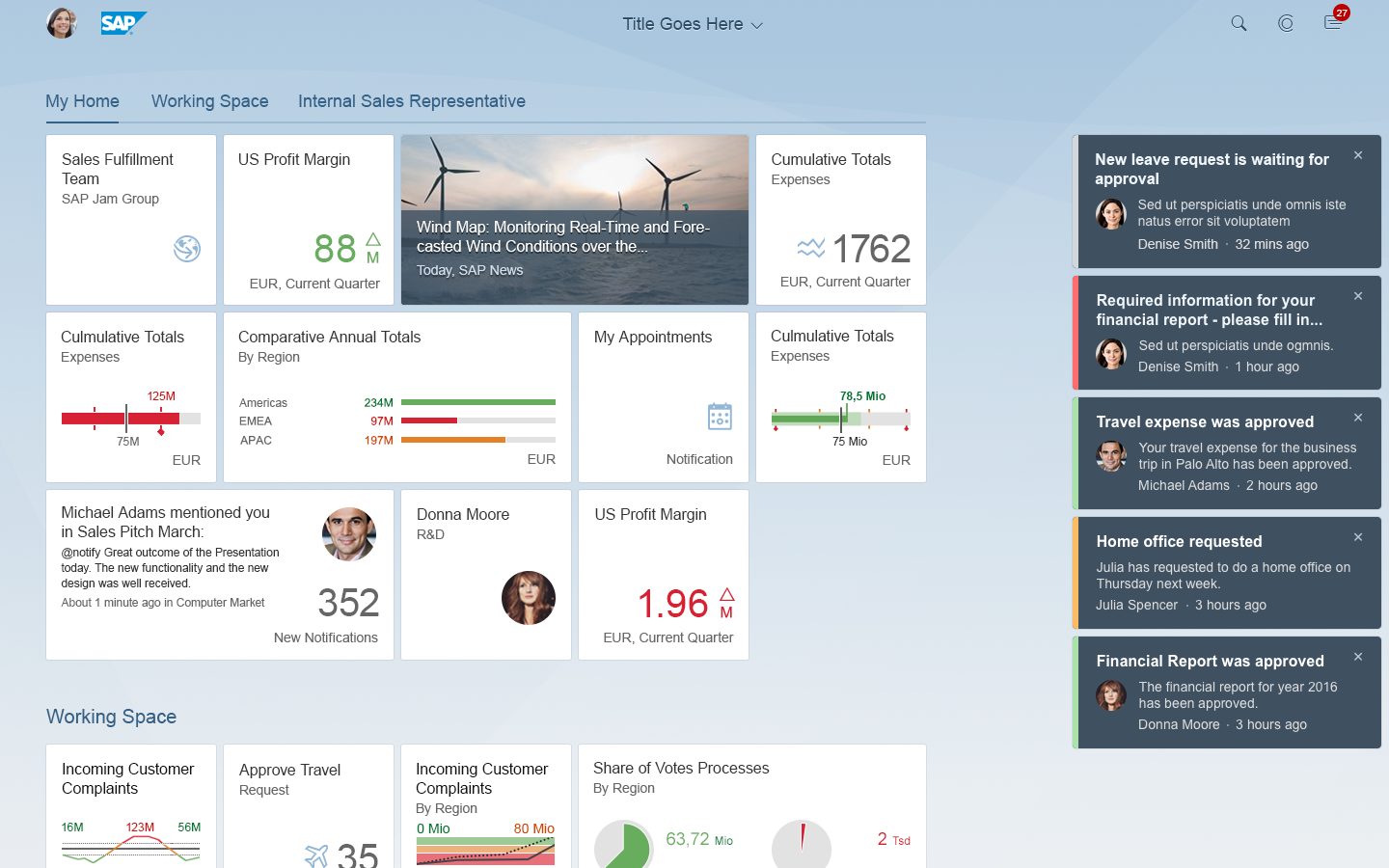
Task: Open the user profile avatar in header
Action: [x=62, y=23]
